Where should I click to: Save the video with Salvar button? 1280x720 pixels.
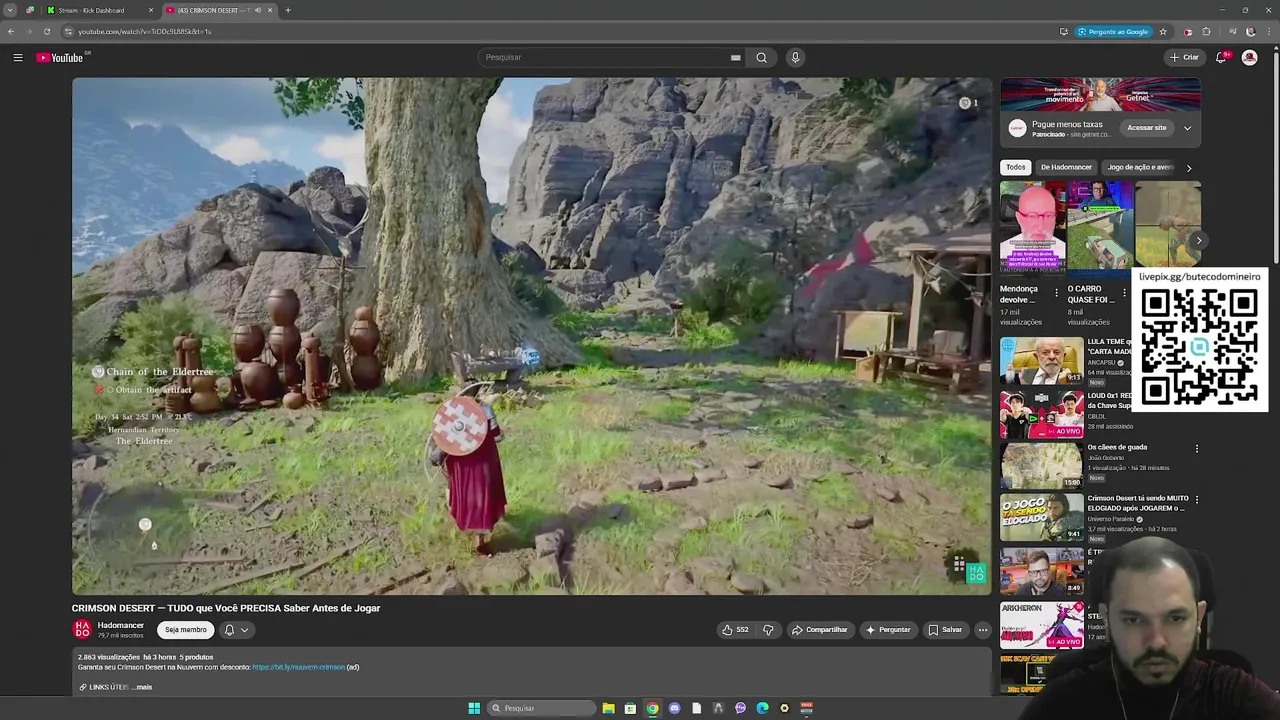point(945,630)
